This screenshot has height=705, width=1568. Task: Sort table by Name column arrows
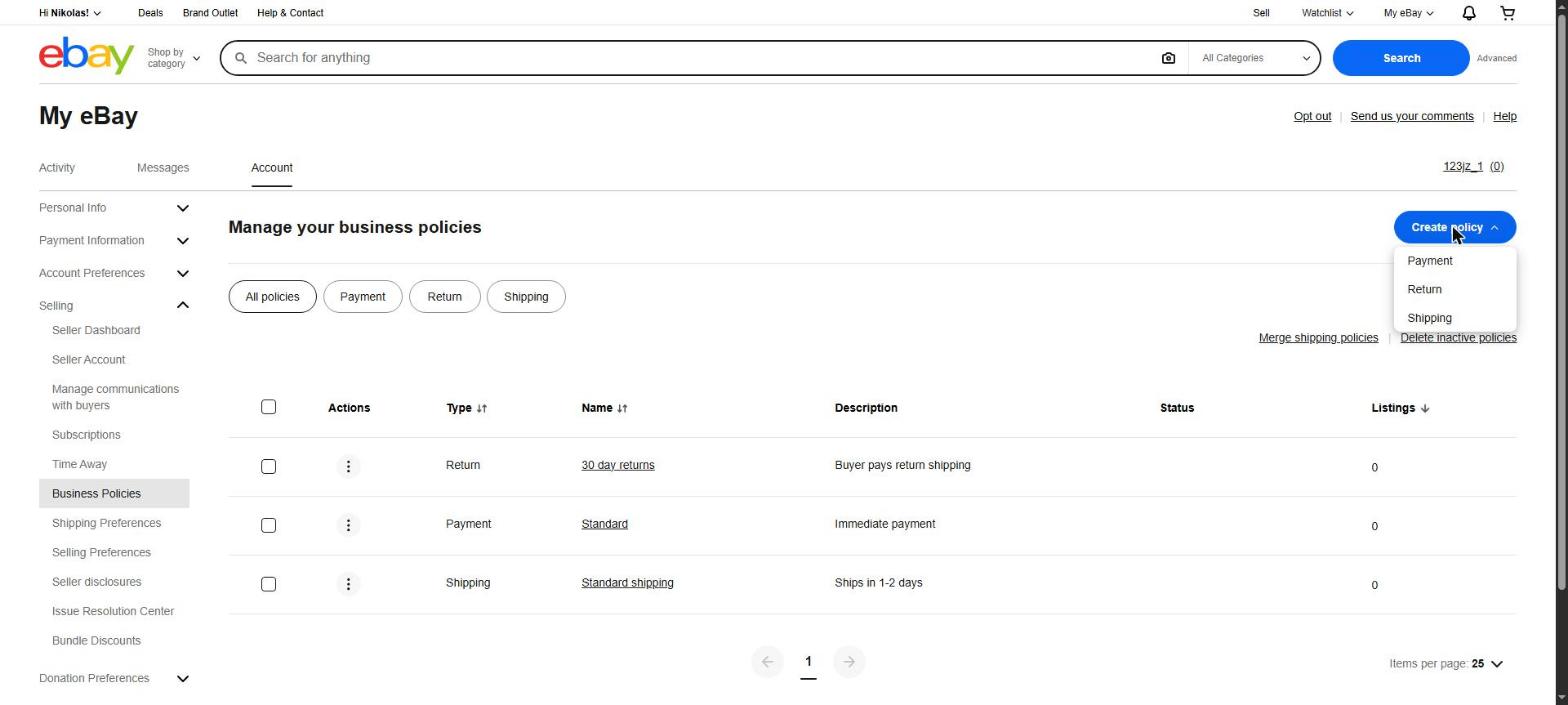tap(622, 408)
